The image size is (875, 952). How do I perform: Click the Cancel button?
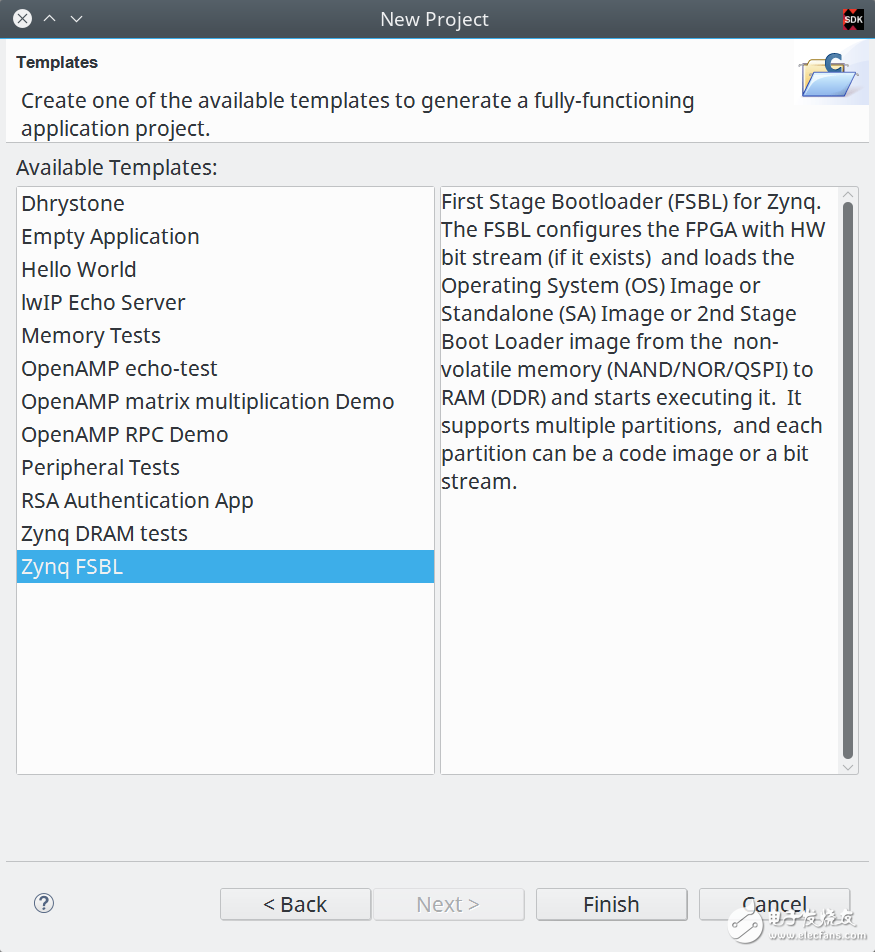pos(776,904)
